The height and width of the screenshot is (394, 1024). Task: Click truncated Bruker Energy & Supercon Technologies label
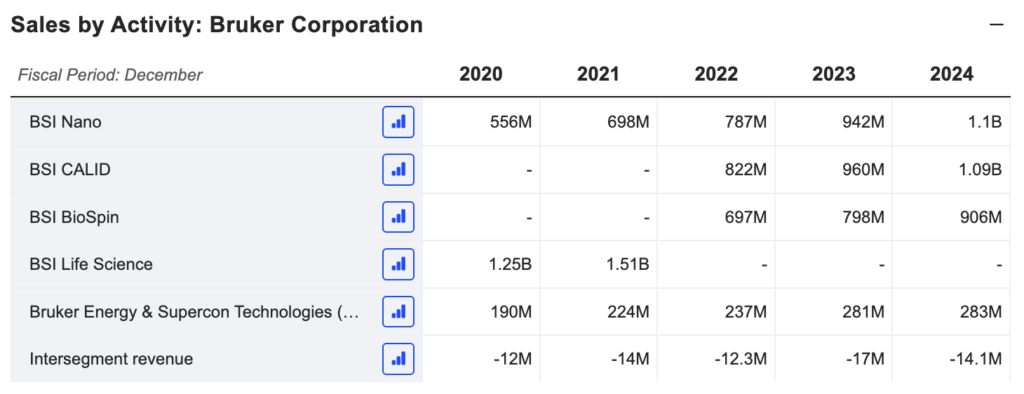click(194, 312)
